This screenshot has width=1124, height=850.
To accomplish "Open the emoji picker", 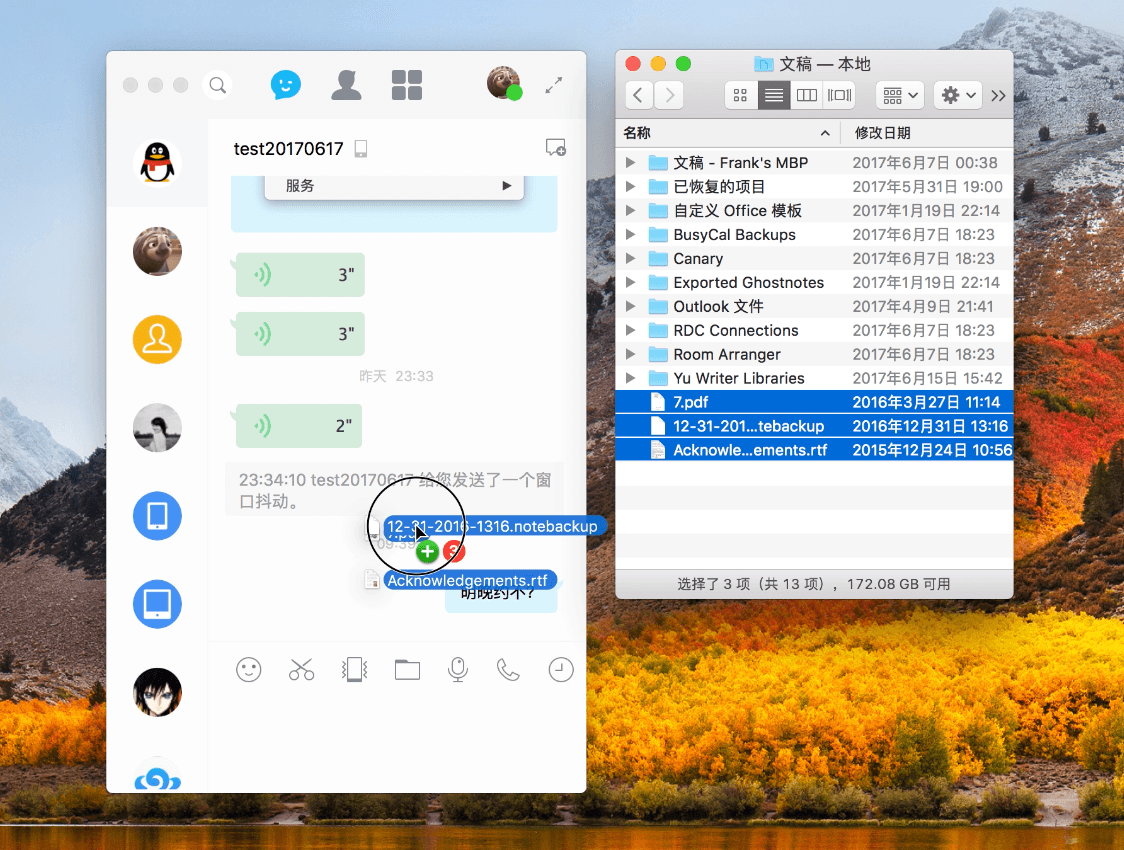I will pos(249,670).
